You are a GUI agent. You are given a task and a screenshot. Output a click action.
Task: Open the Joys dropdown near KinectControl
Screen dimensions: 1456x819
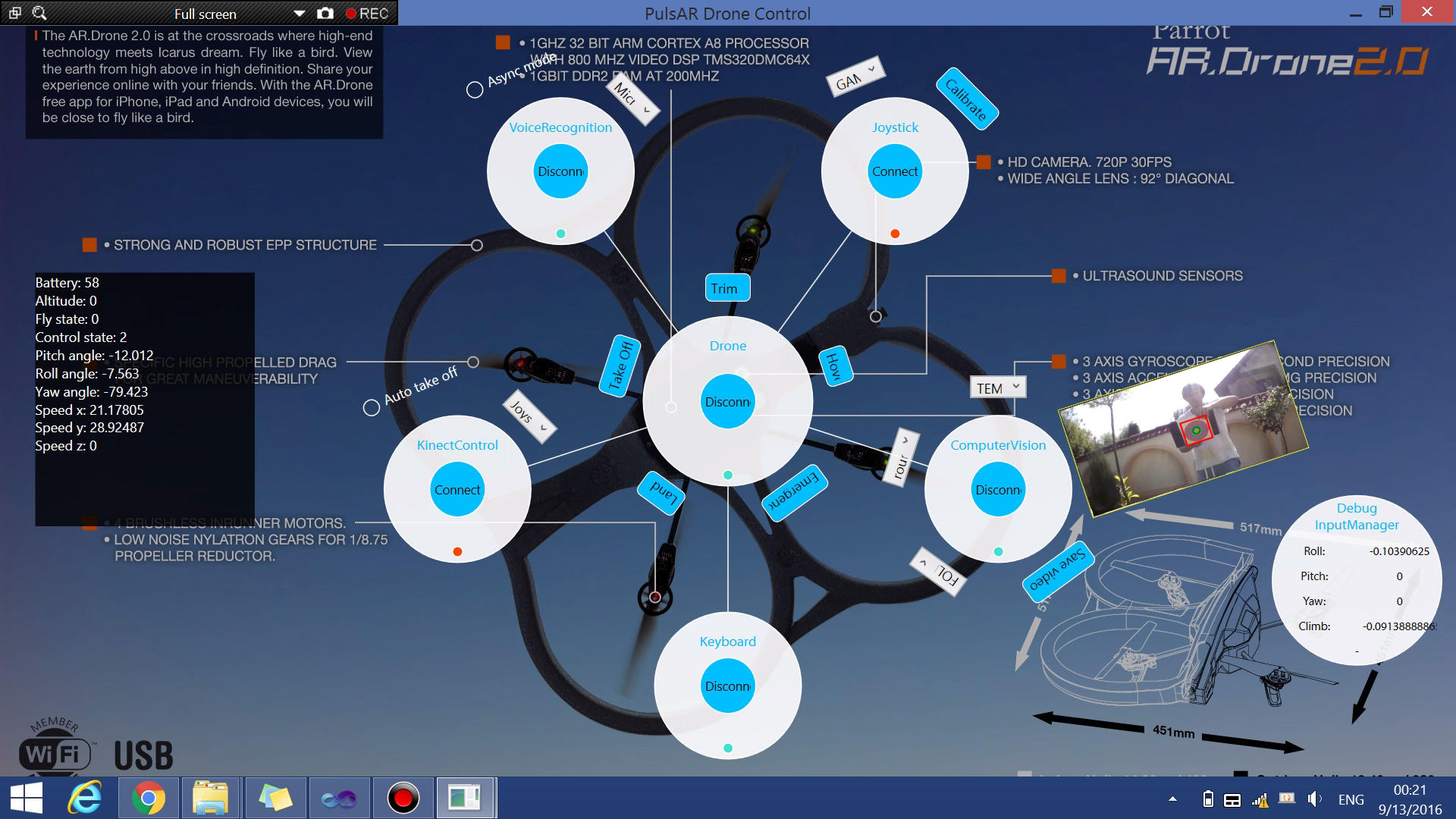coord(529,417)
